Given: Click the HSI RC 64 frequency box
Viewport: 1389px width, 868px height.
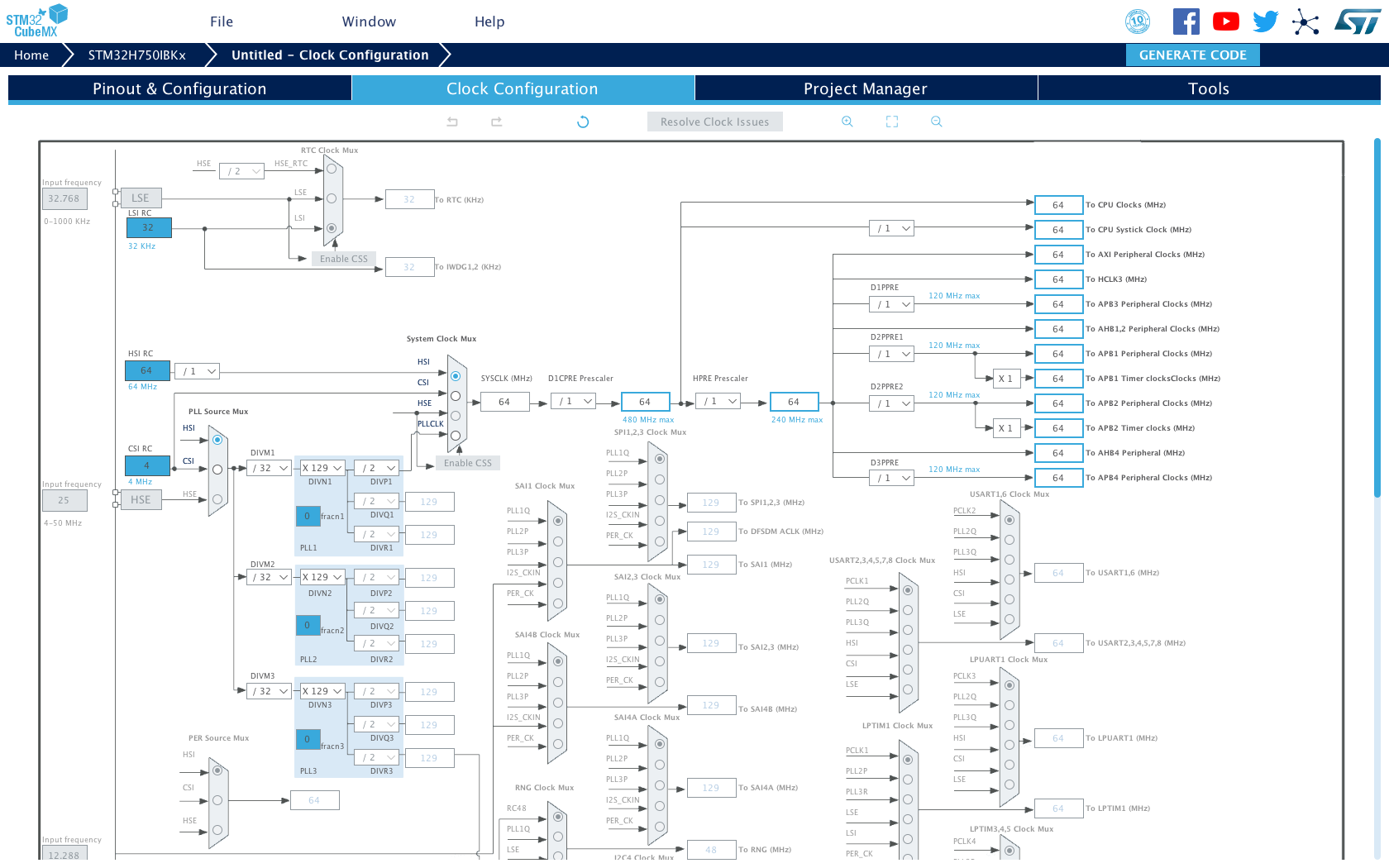Looking at the screenshot, I should click(148, 371).
